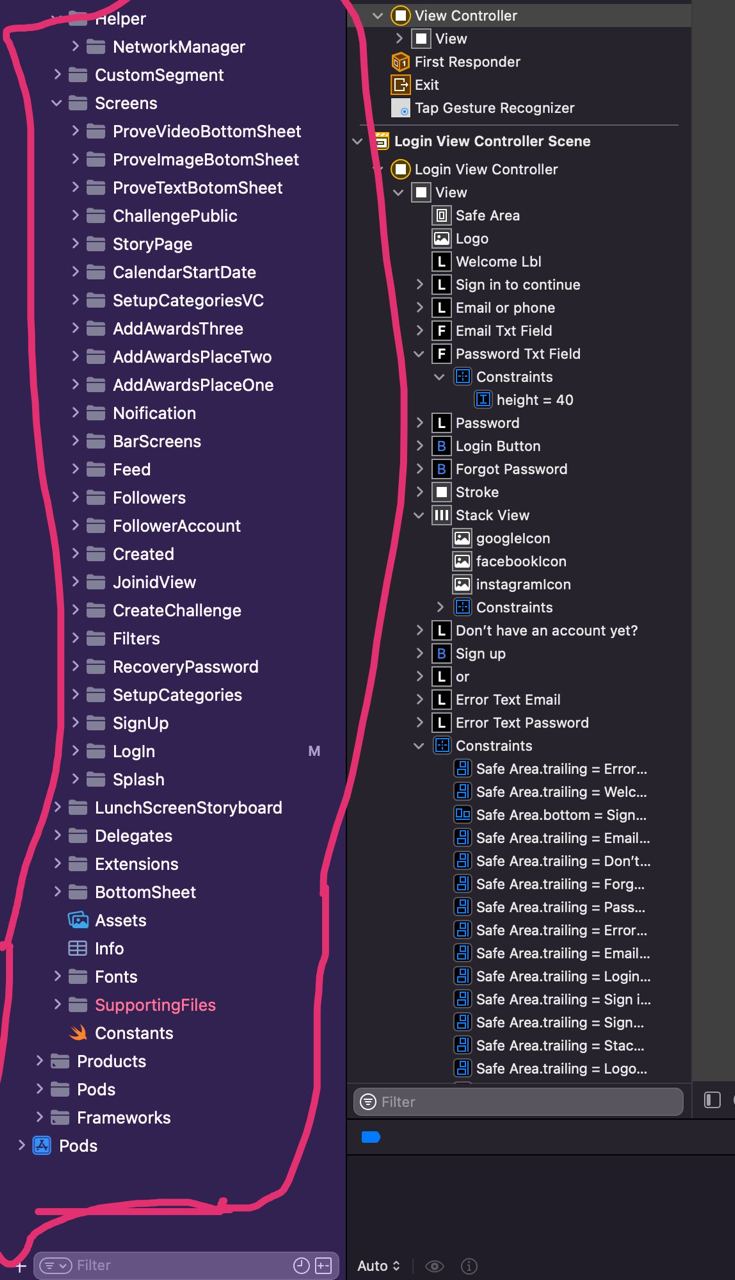Screen dimensions: 735x1280
Task: Expand the LogIn folder
Action: (x=76, y=751)
